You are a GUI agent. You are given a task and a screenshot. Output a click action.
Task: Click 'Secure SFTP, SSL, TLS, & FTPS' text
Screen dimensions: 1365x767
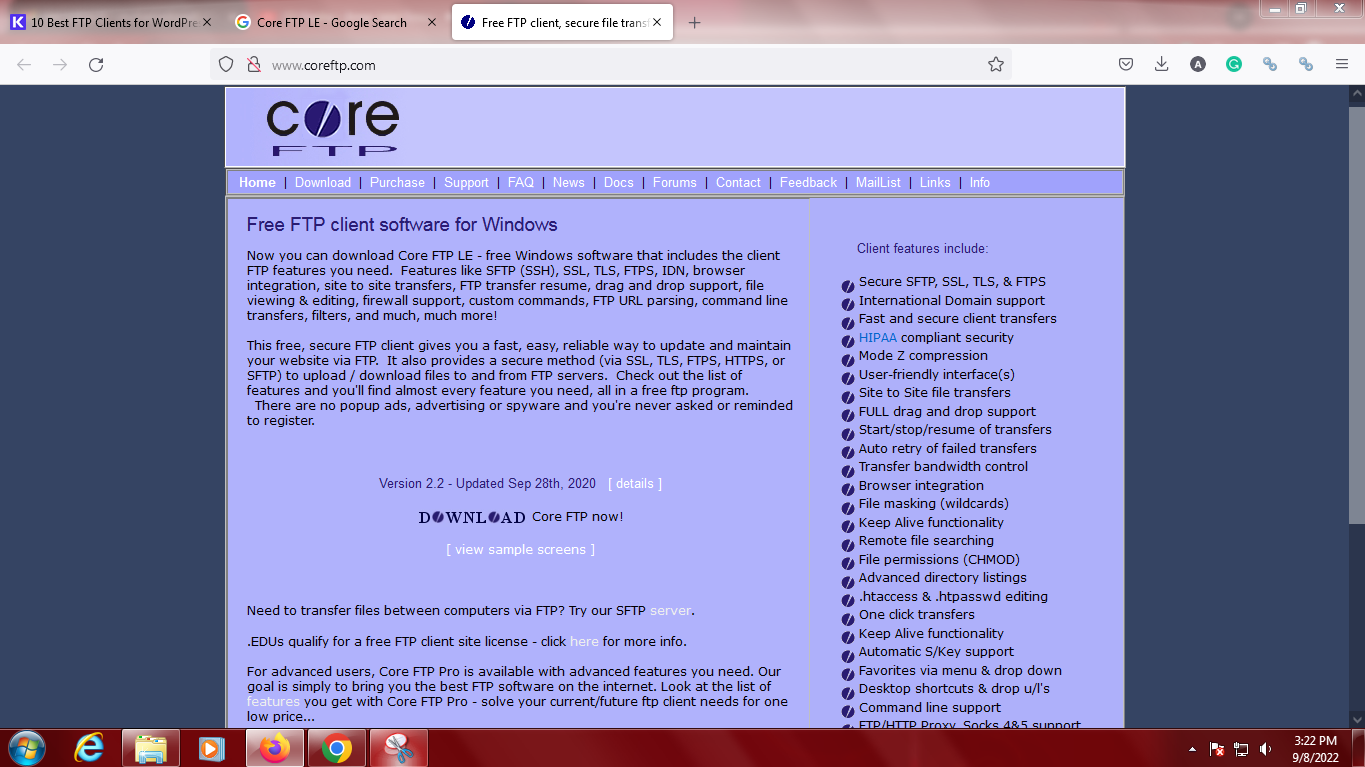952,281
